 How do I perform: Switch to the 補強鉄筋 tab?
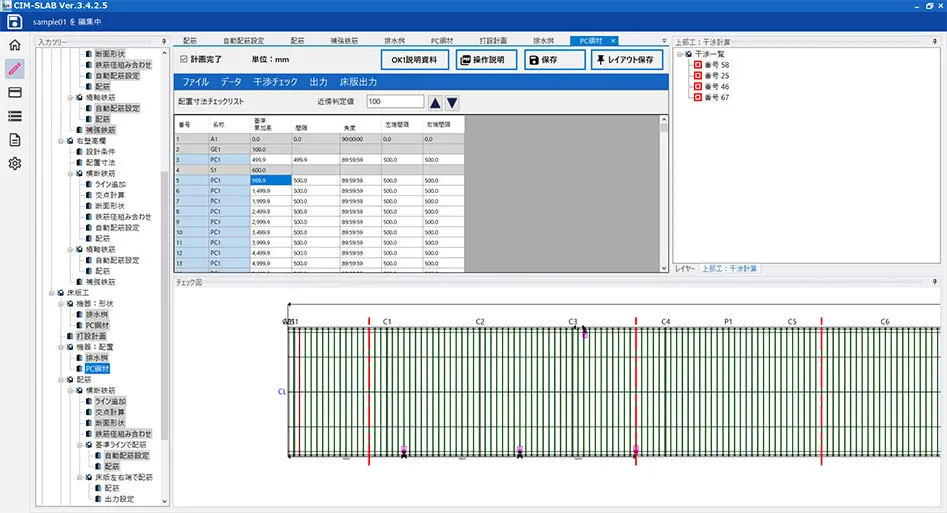pyautogui.click(x=344, y=40)
